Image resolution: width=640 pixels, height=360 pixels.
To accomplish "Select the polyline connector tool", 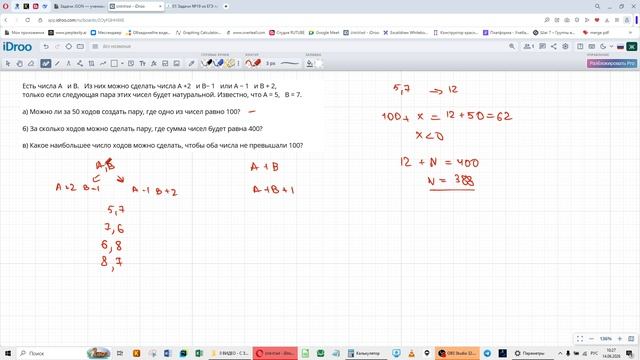I will 80,63.
